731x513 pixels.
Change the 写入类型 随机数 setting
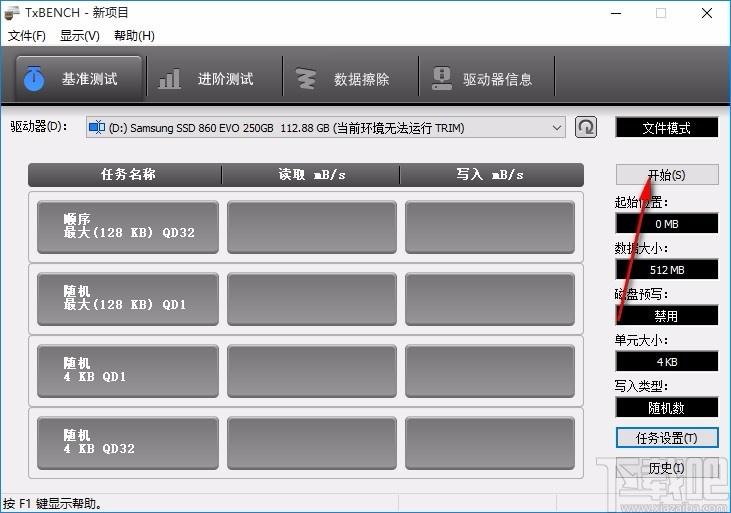tap(667, 408)
